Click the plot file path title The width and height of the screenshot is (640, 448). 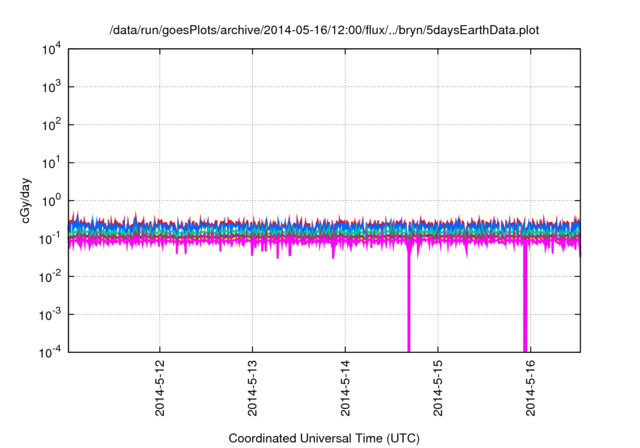point(324,30)
